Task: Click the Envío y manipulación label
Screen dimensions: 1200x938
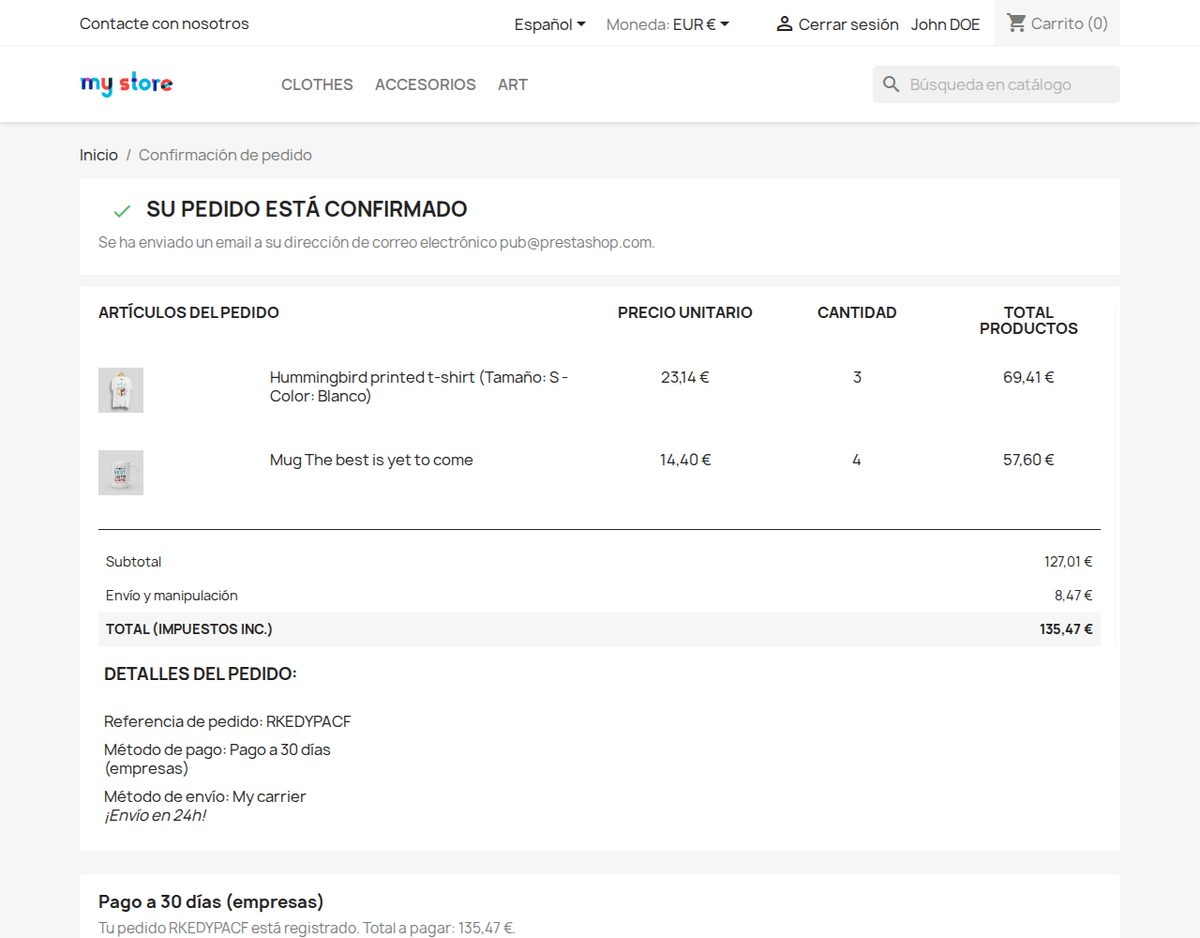Action: (172, 595)
